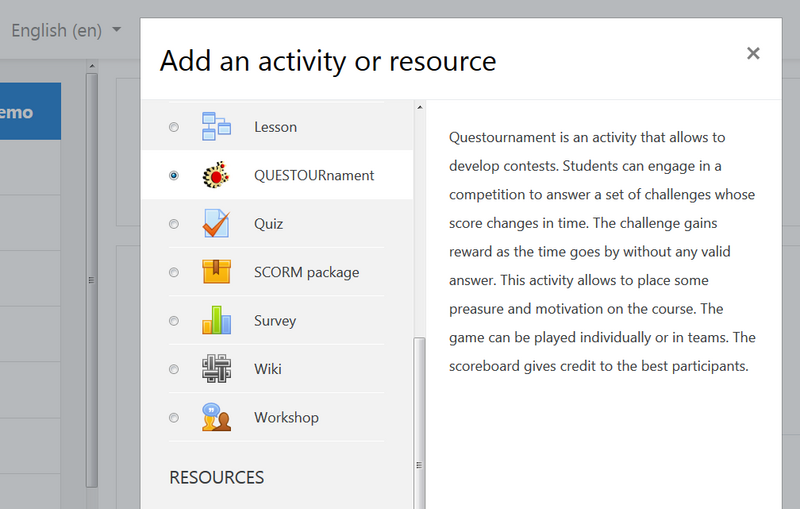800x509 pixels.
Task: Click the Lesson activity icon
Action: (216, 127)
